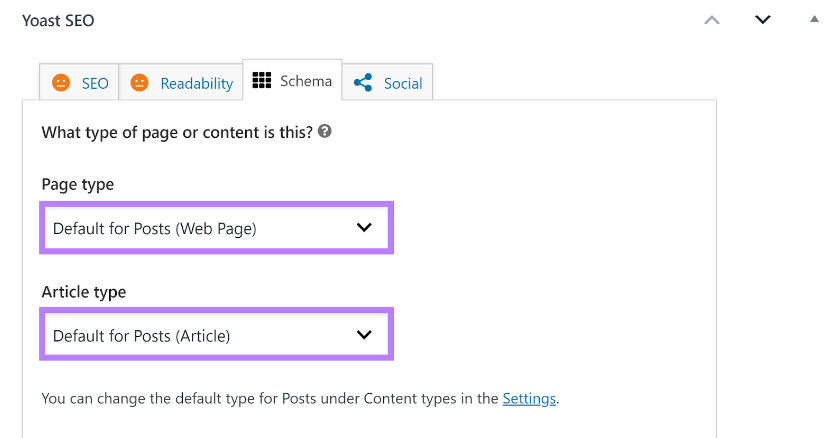Click the chevron in Article type select
Screen dimensions: 837x438
[x=364, y=335]
